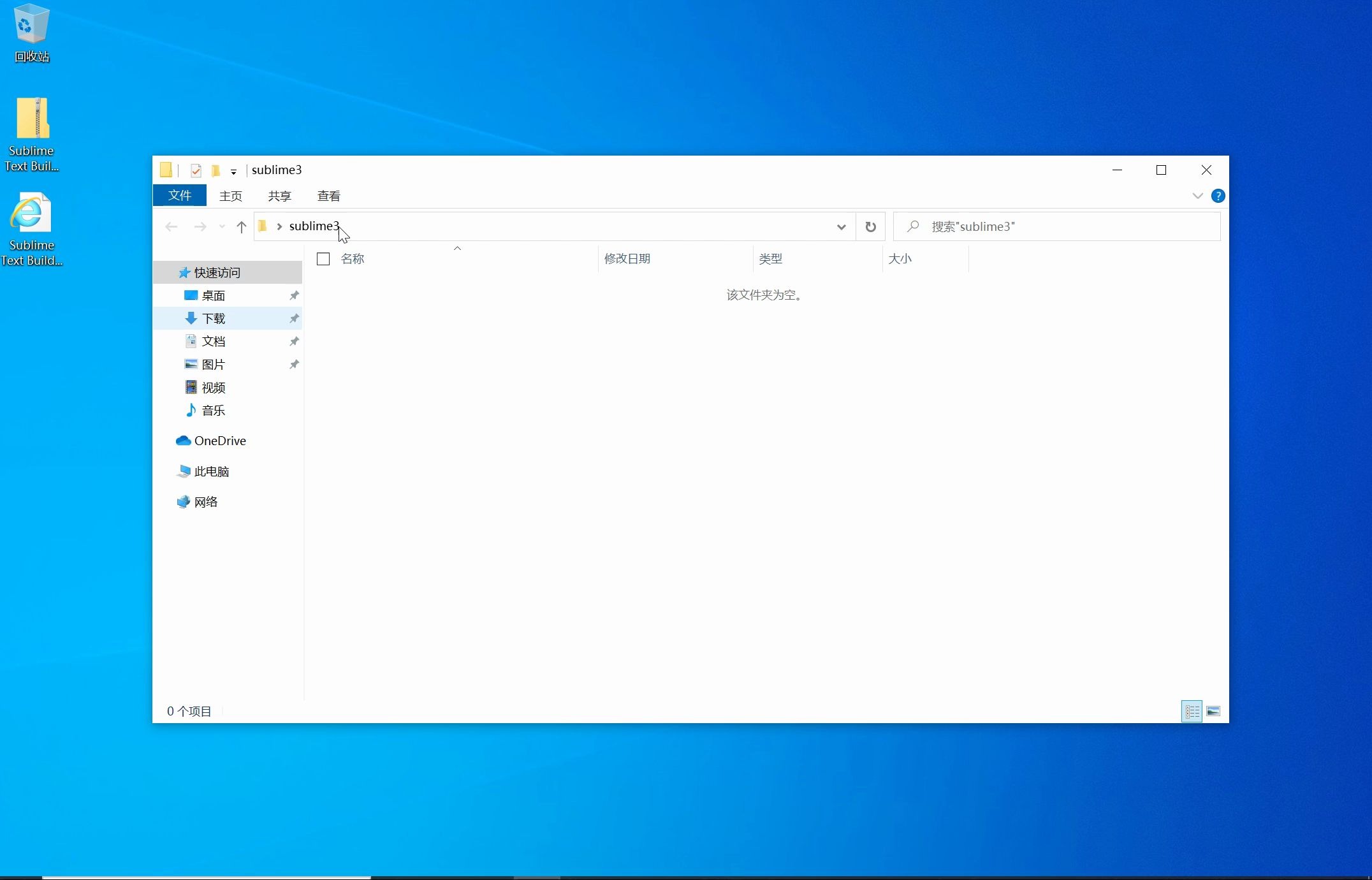Click the New Folder quick access toolbar icon

point(215,170)
